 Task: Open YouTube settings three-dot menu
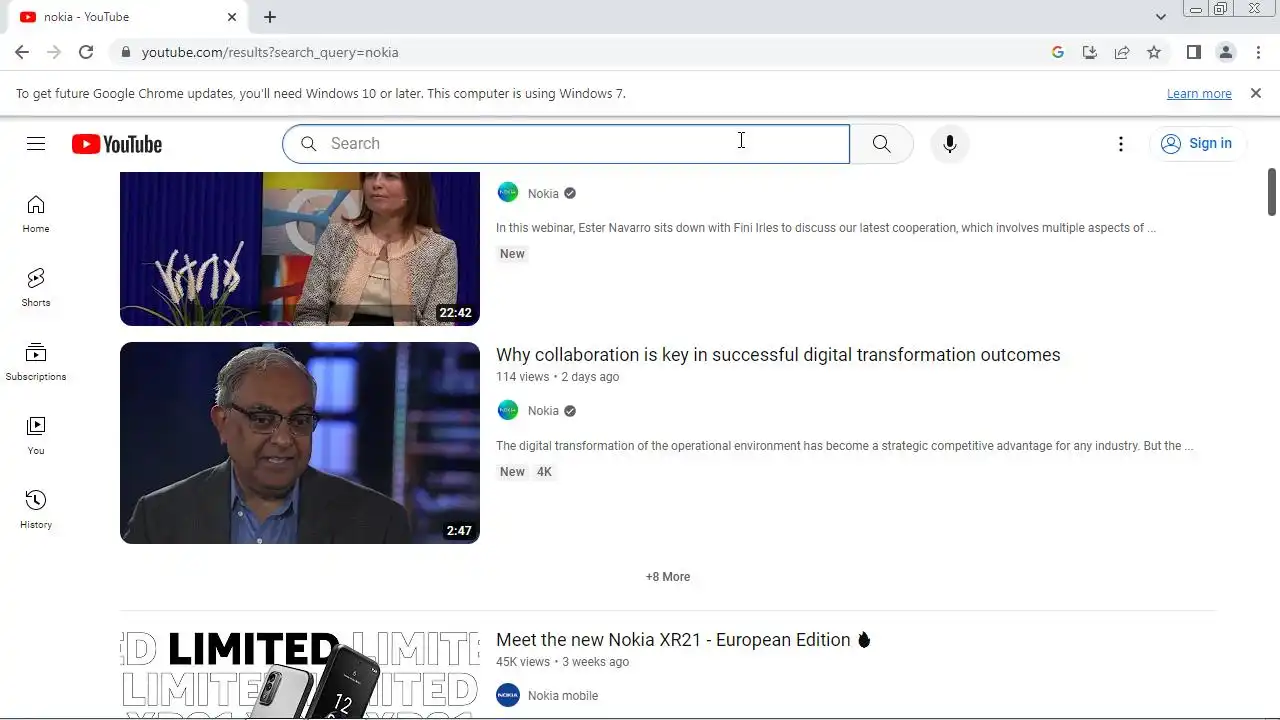click(x=1121, y=144)
